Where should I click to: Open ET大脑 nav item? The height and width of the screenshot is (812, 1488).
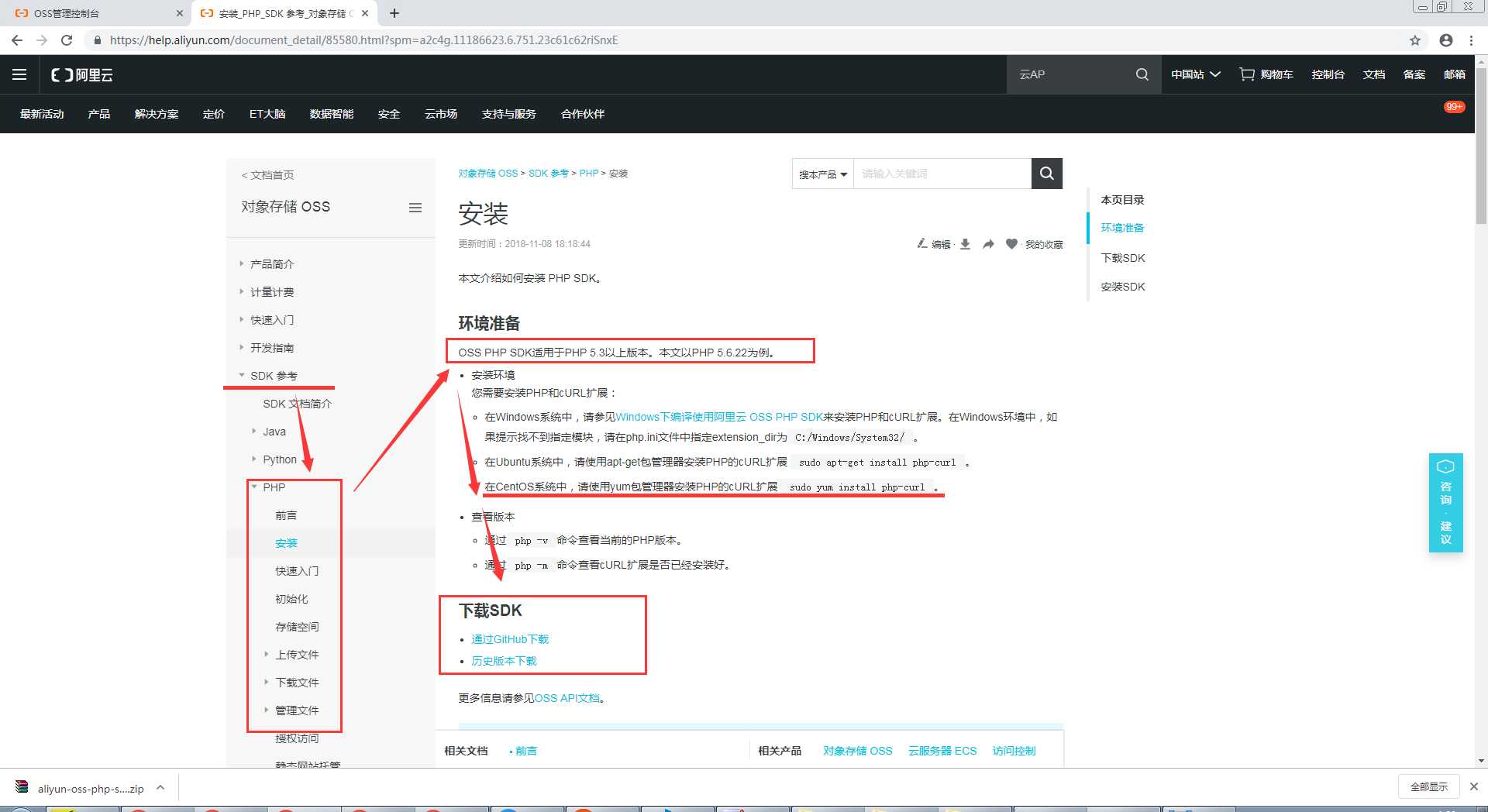(x=267, y=114)
